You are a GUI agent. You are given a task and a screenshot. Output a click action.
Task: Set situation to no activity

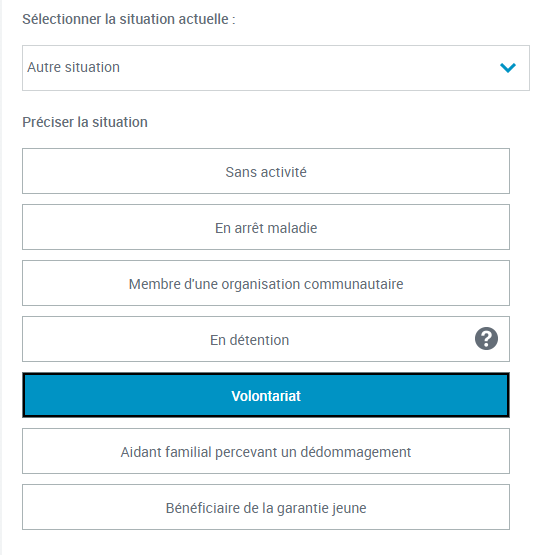pos(266,171)
